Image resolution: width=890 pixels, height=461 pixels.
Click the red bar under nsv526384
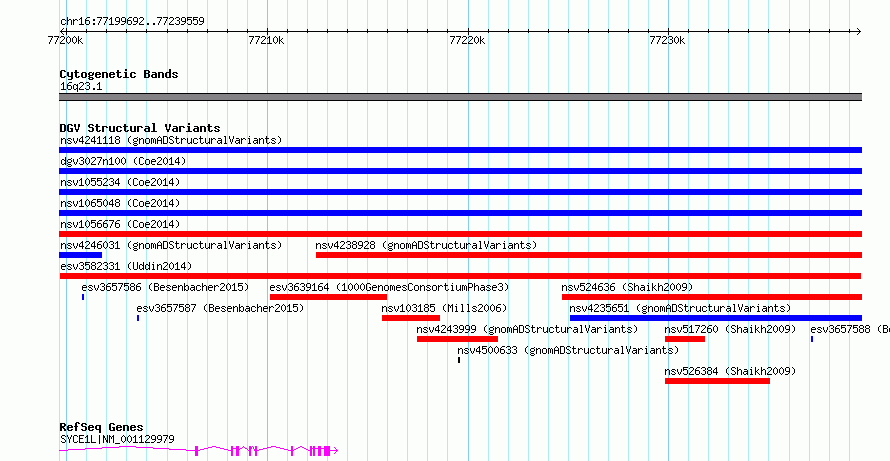coord(717,381)
